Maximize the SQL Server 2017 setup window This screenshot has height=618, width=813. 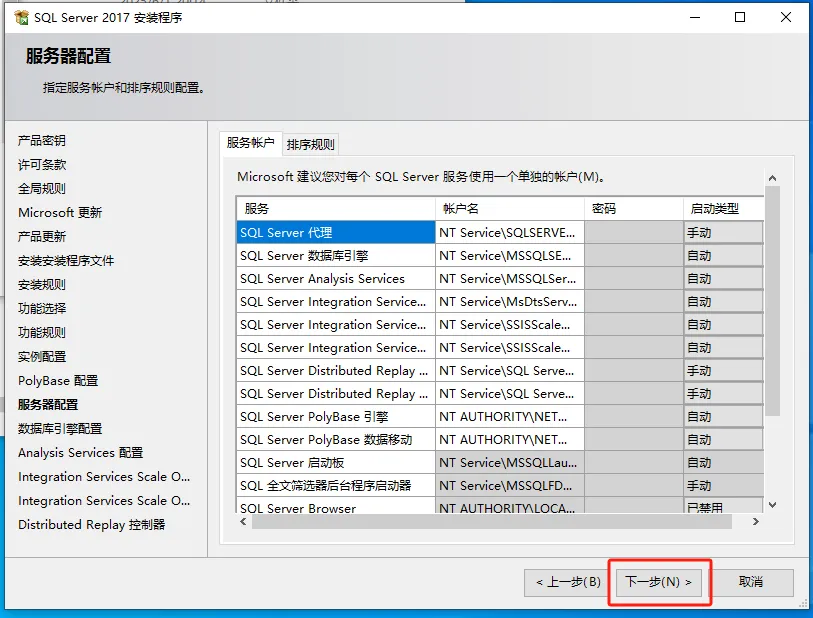(x=740, y=17)
